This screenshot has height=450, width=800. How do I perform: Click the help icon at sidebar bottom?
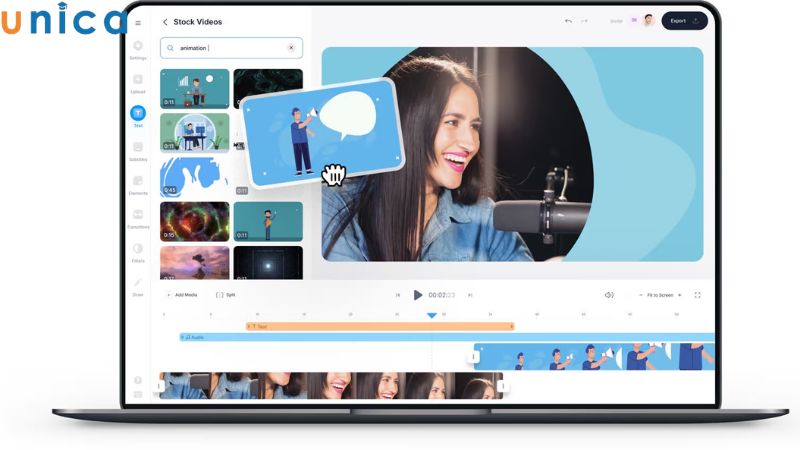(138, 380)
